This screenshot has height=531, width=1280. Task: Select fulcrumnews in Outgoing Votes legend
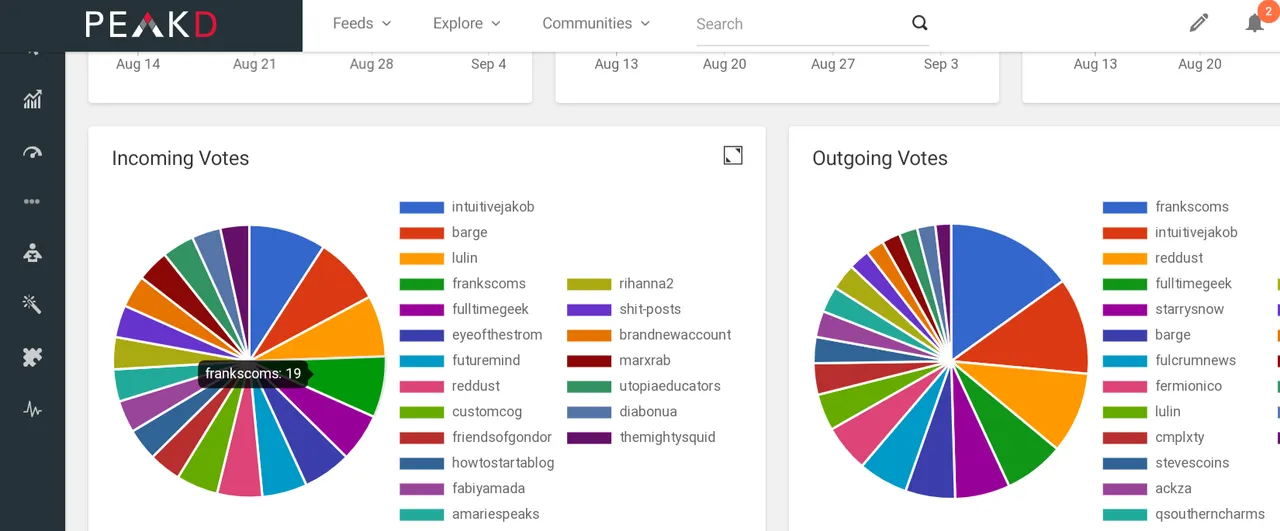click(1195, 361)
